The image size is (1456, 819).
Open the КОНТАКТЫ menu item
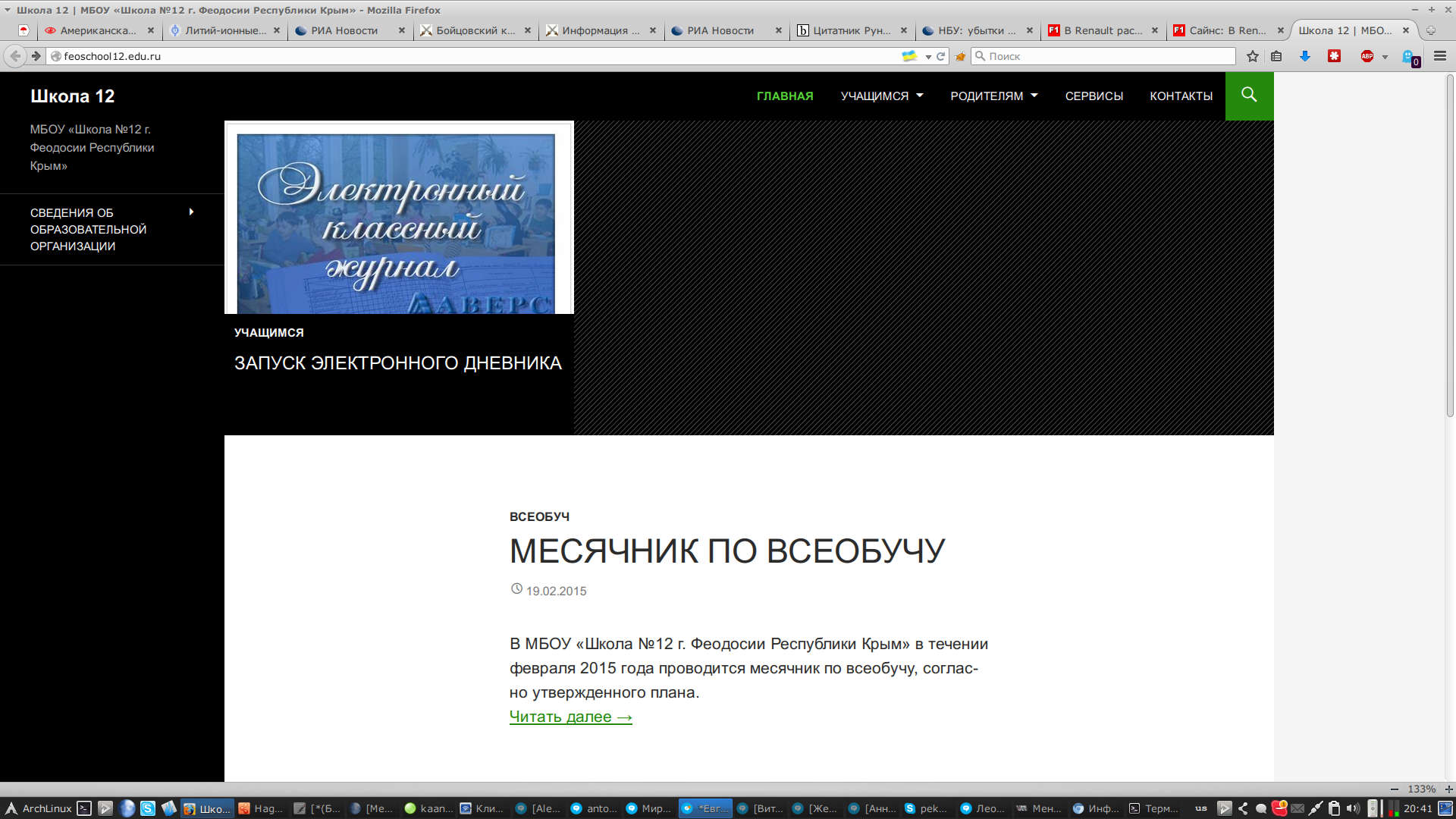tap(1181, 96)
